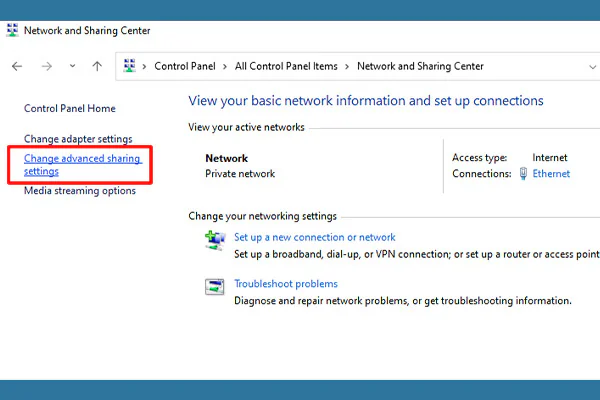Open address bar history dropdown
Viewport: 600px width, 400px height.
[x=592, y=67]
